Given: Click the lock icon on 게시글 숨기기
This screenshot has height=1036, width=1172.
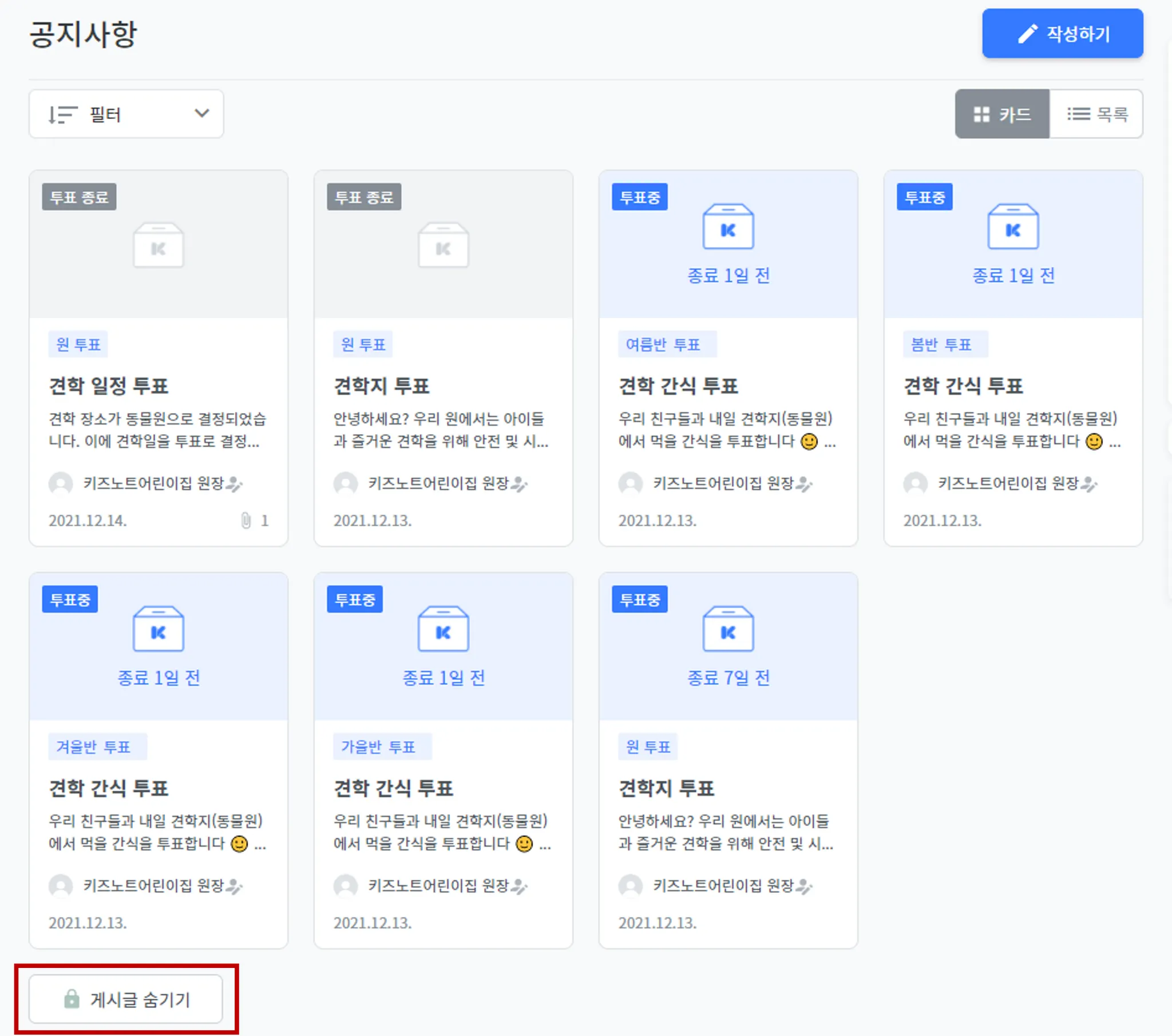Looking at the screenshot, I should click(x=72, y=999).
